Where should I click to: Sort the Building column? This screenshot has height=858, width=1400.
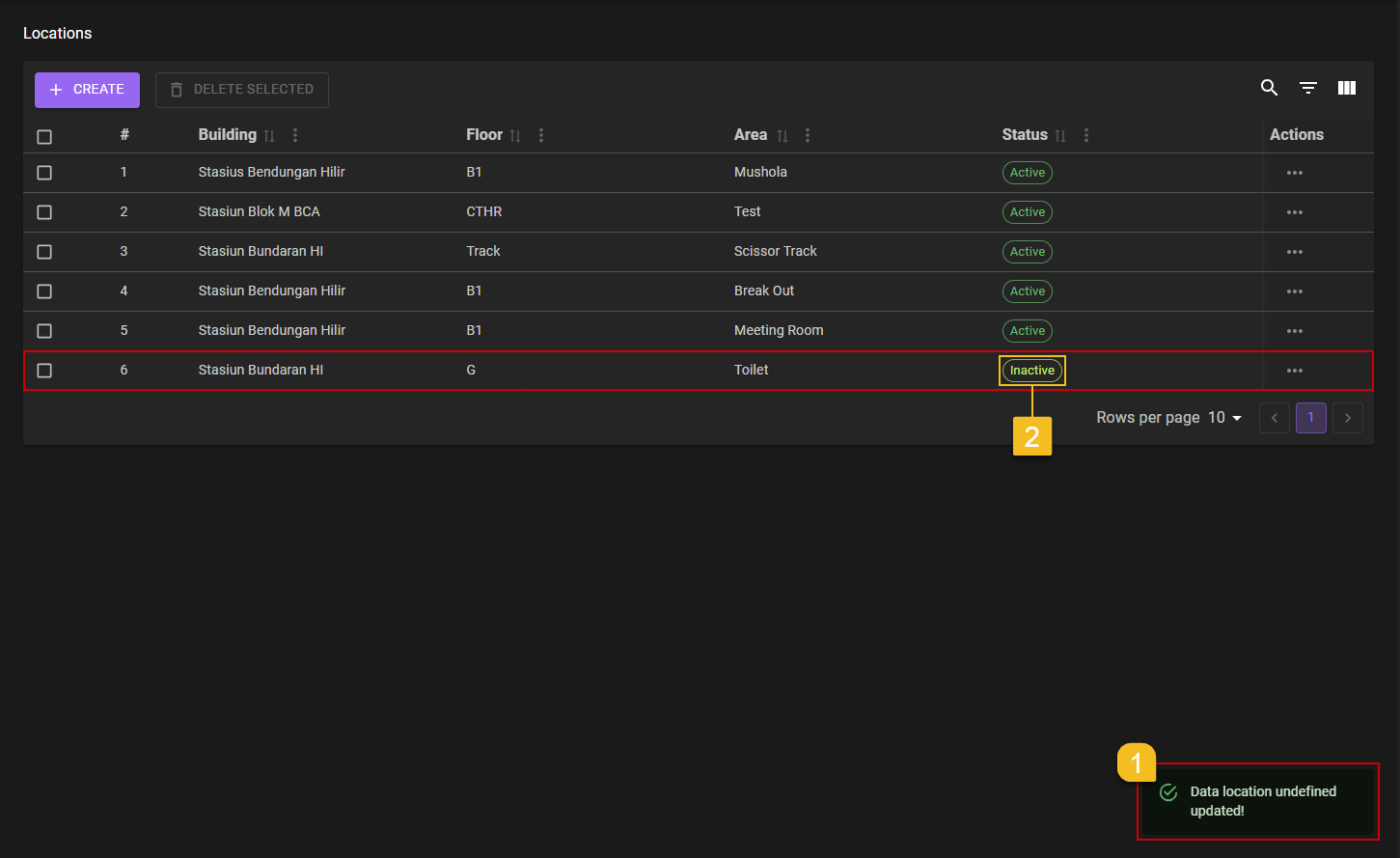click(268, 135)
